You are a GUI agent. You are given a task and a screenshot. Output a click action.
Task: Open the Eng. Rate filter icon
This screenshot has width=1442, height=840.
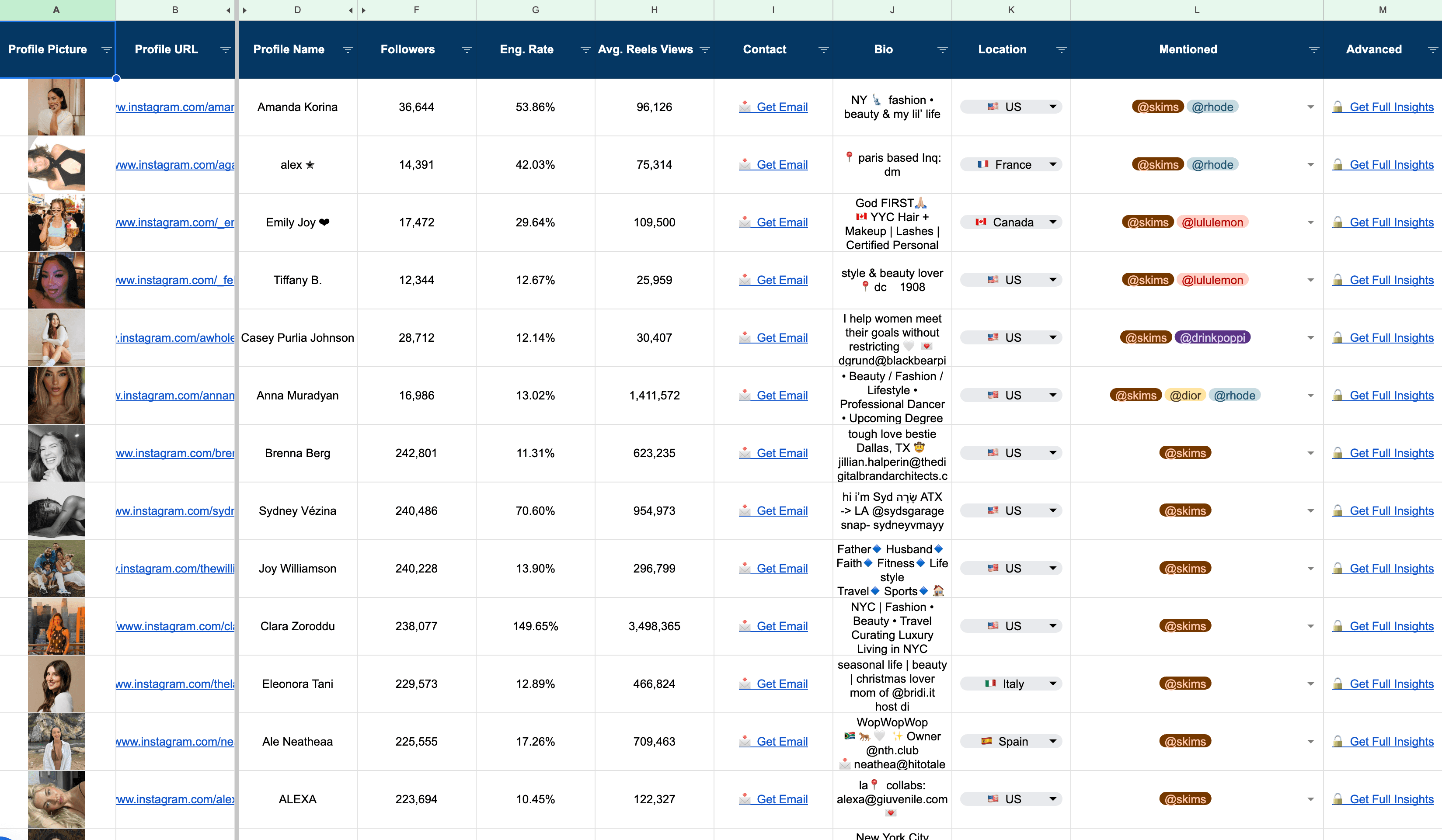tap(585, 50)
